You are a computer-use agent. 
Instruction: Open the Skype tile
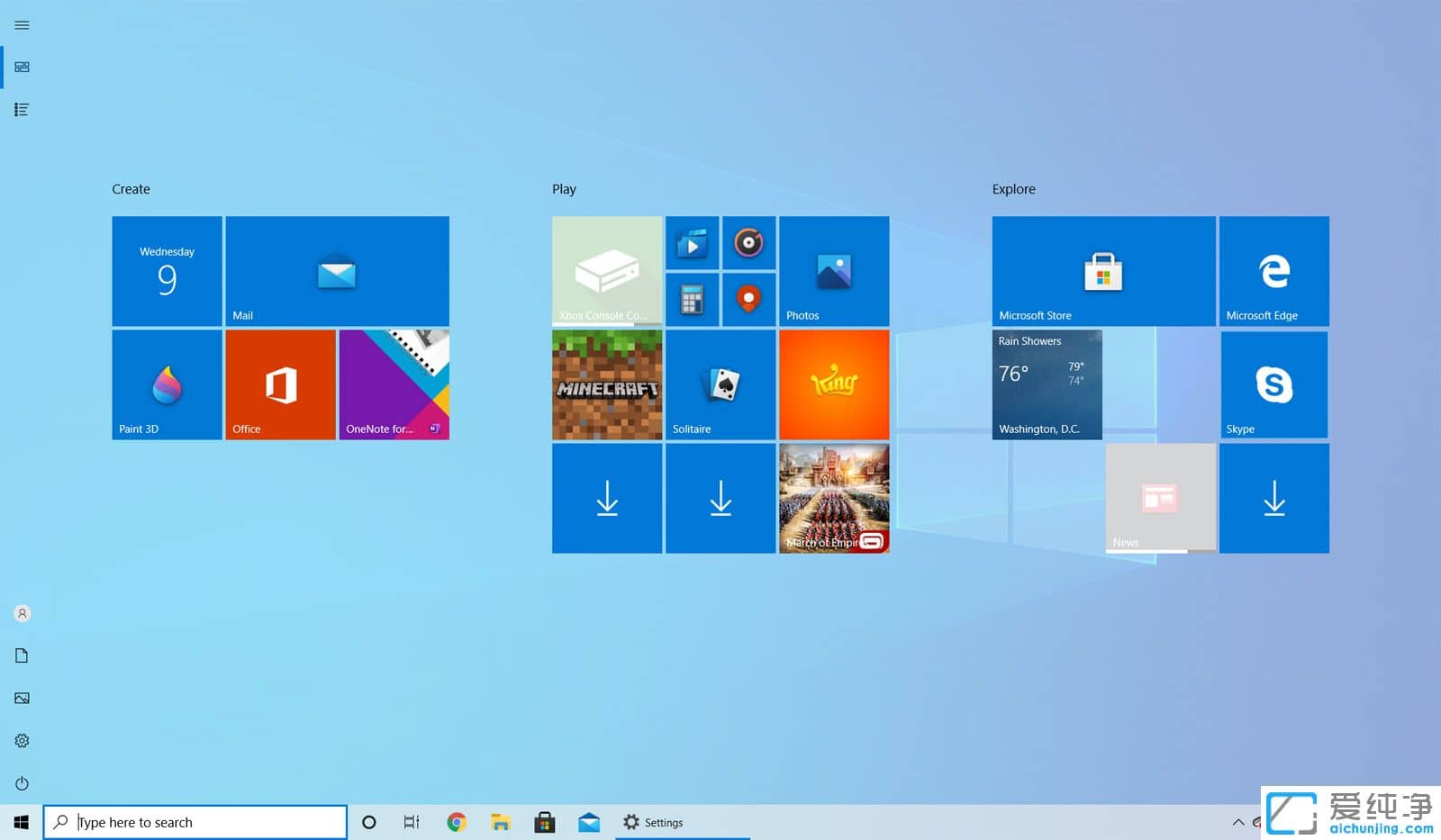(x=1273, y=384)
